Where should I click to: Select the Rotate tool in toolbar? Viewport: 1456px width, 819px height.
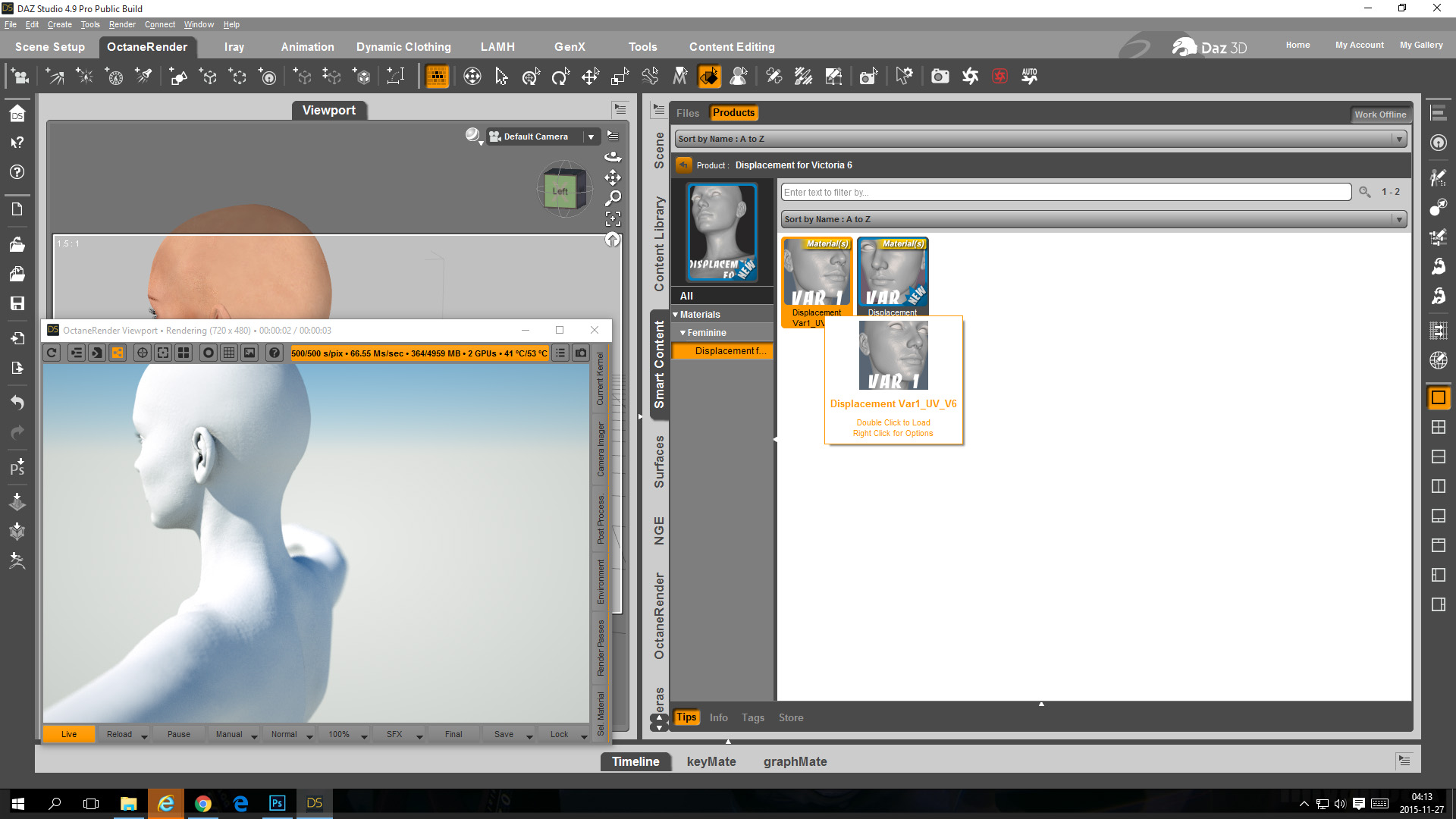[x=560, y=77]
